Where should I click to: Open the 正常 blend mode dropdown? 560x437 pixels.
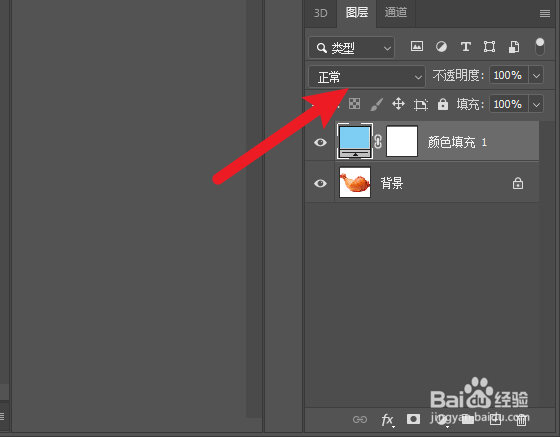click(367, 76)
